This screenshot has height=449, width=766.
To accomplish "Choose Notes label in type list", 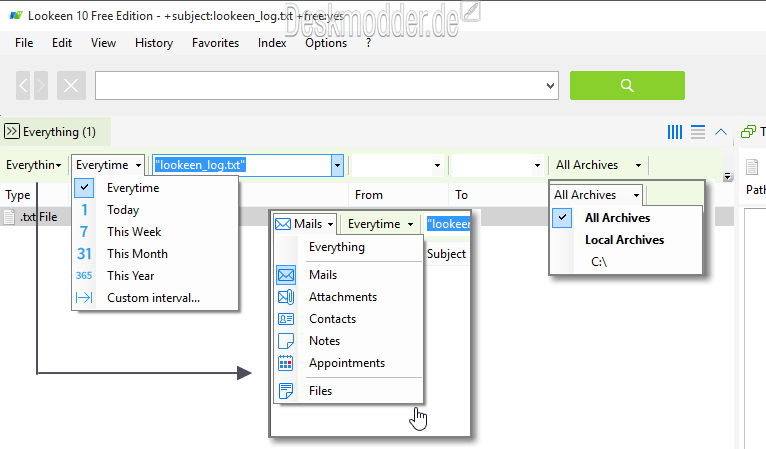I will tap(324, 341).
